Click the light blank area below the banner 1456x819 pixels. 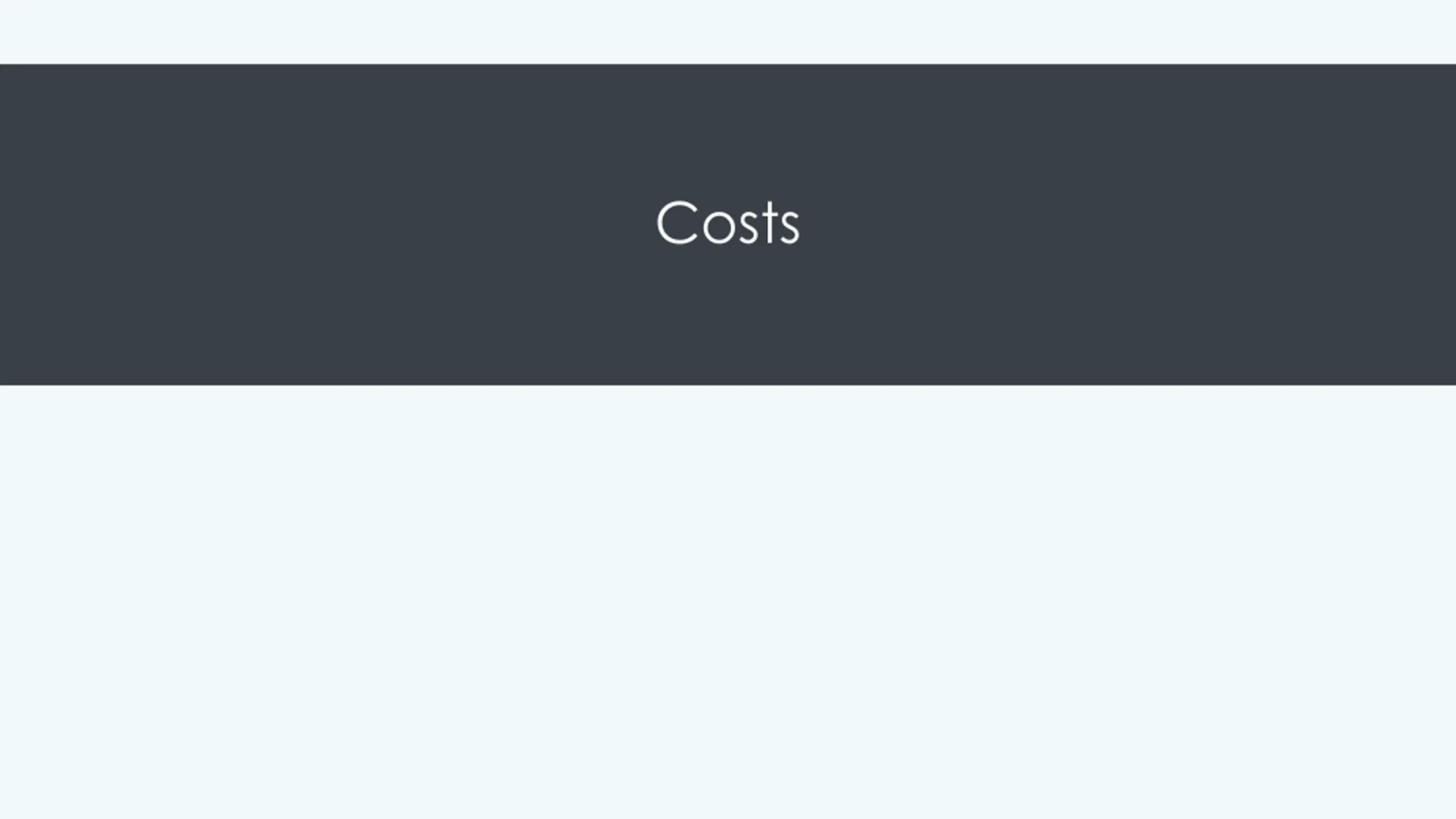coord(728,602)
